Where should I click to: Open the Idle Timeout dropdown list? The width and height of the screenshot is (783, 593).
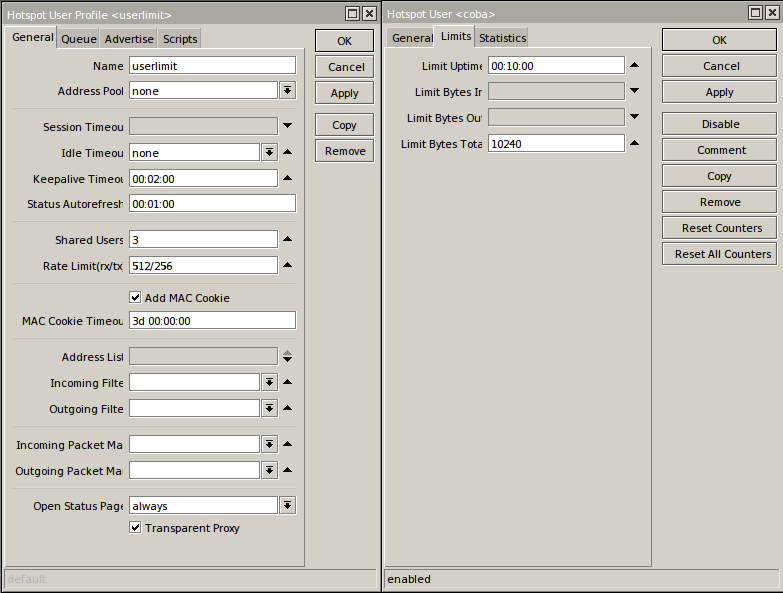point(270,152)
